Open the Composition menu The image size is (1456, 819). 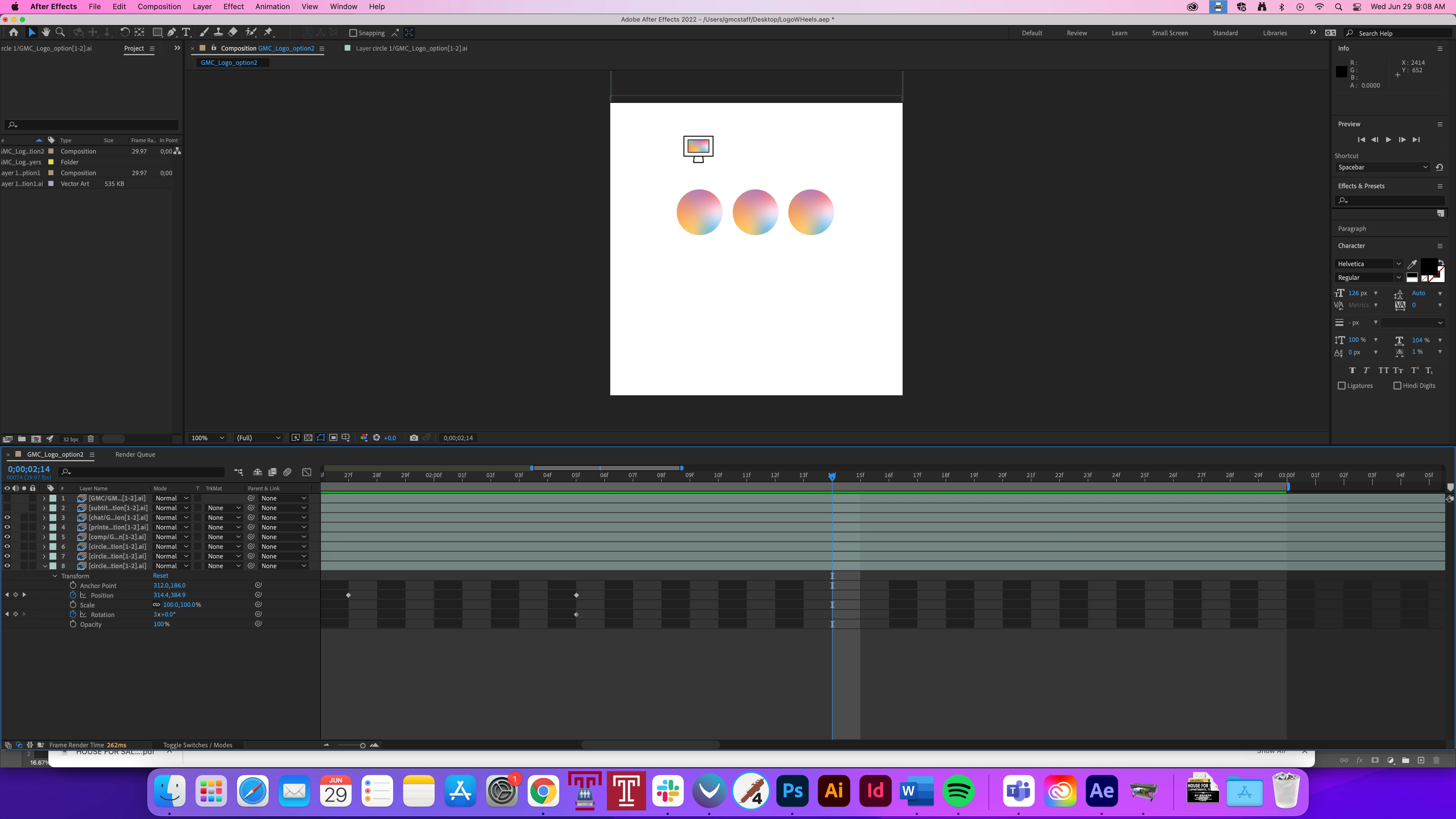[x=159, y=6]
